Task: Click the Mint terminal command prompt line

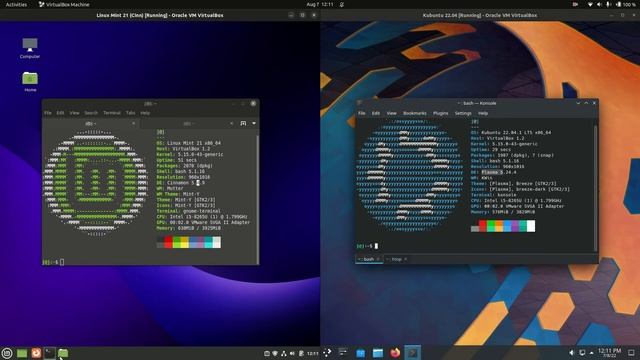Action: 53,262
